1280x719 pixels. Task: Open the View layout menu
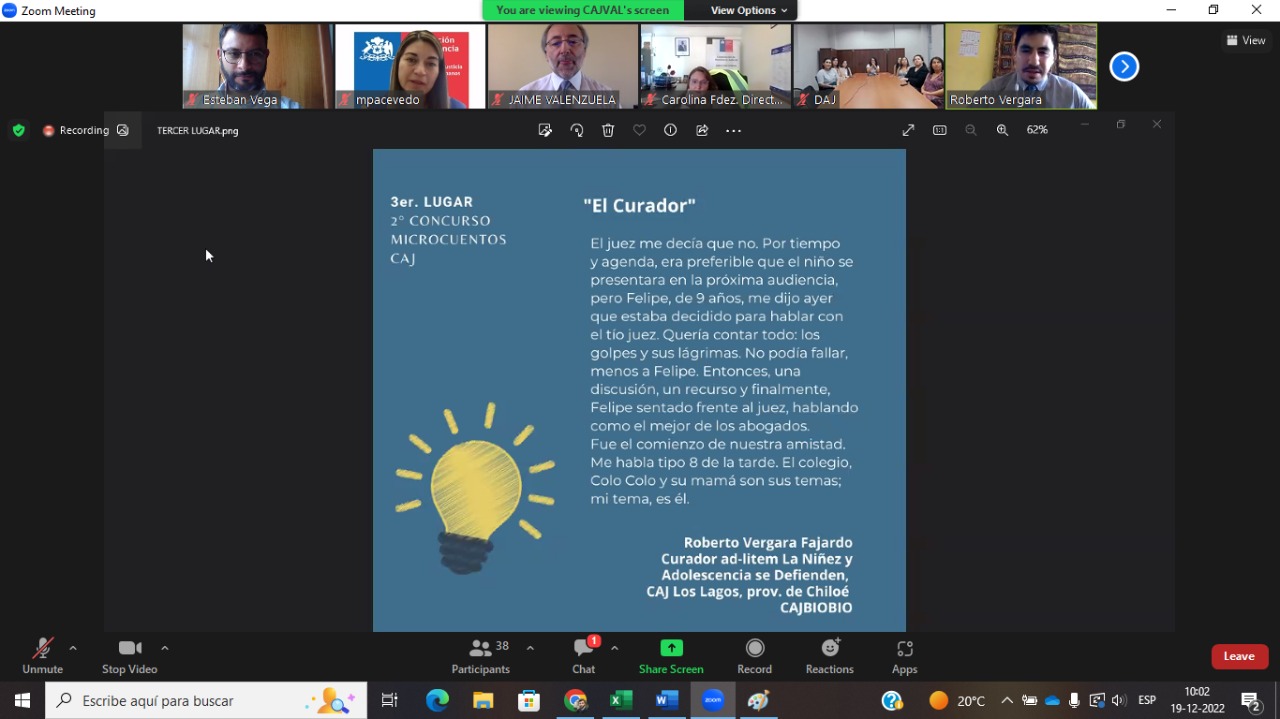point(1246,40)
